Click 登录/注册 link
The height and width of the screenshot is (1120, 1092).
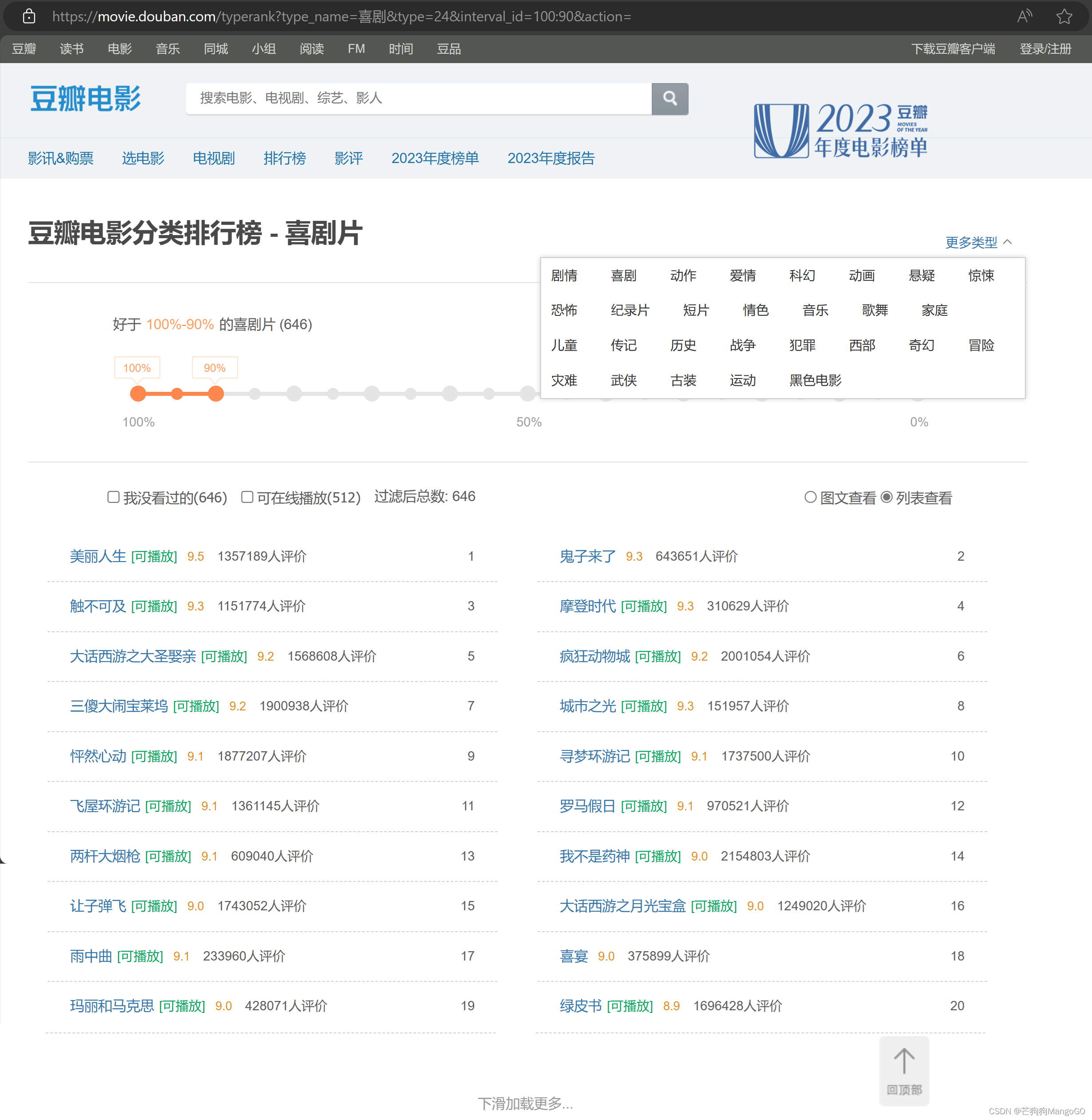pyautogui.click(x=1045, y=49)
